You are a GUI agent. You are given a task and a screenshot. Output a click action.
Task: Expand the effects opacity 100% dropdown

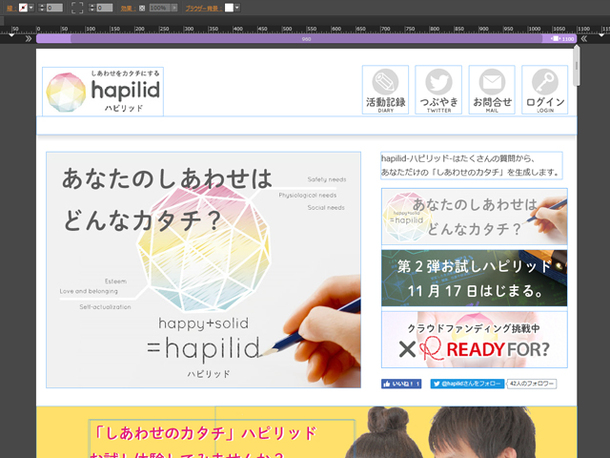pos(177,8)
